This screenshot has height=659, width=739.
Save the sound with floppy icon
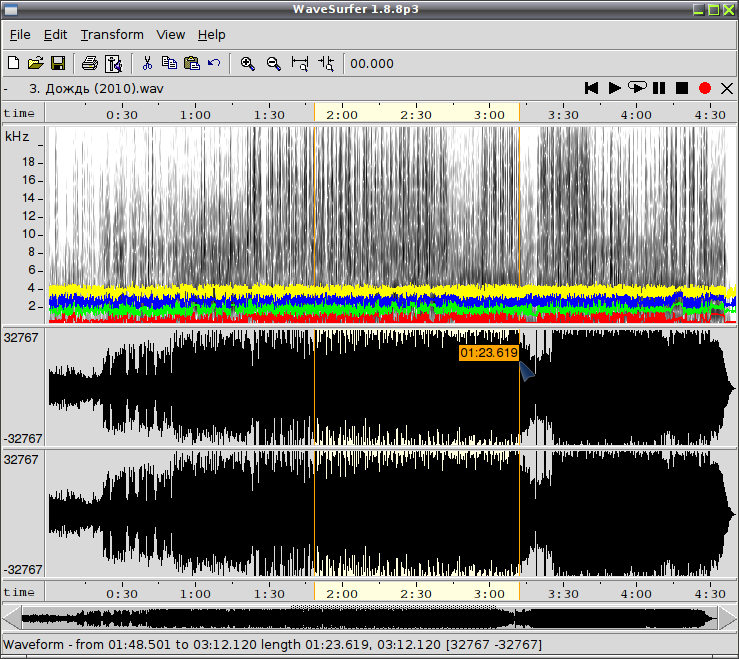(x=58, y=63)
